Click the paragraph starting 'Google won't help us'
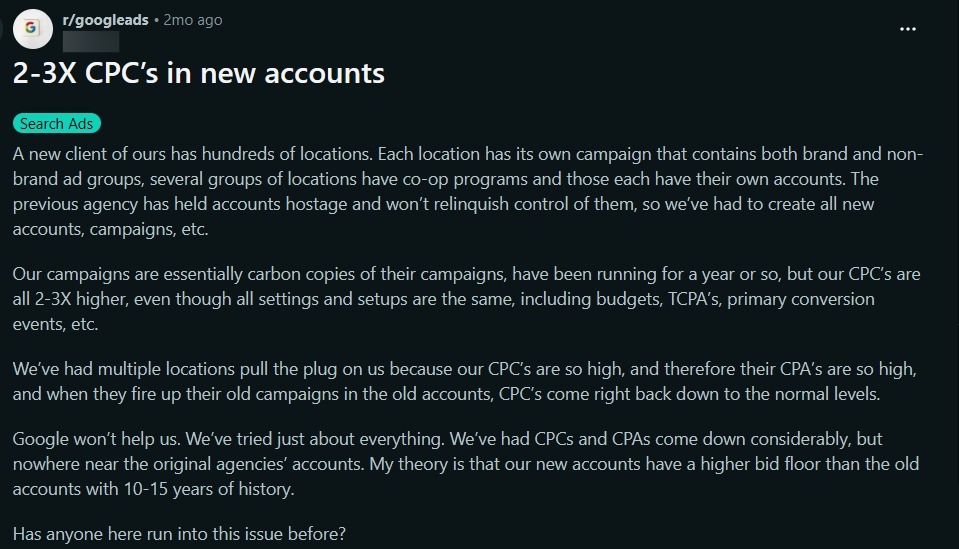This screenshot has width=959, height=549. (466, 463)
